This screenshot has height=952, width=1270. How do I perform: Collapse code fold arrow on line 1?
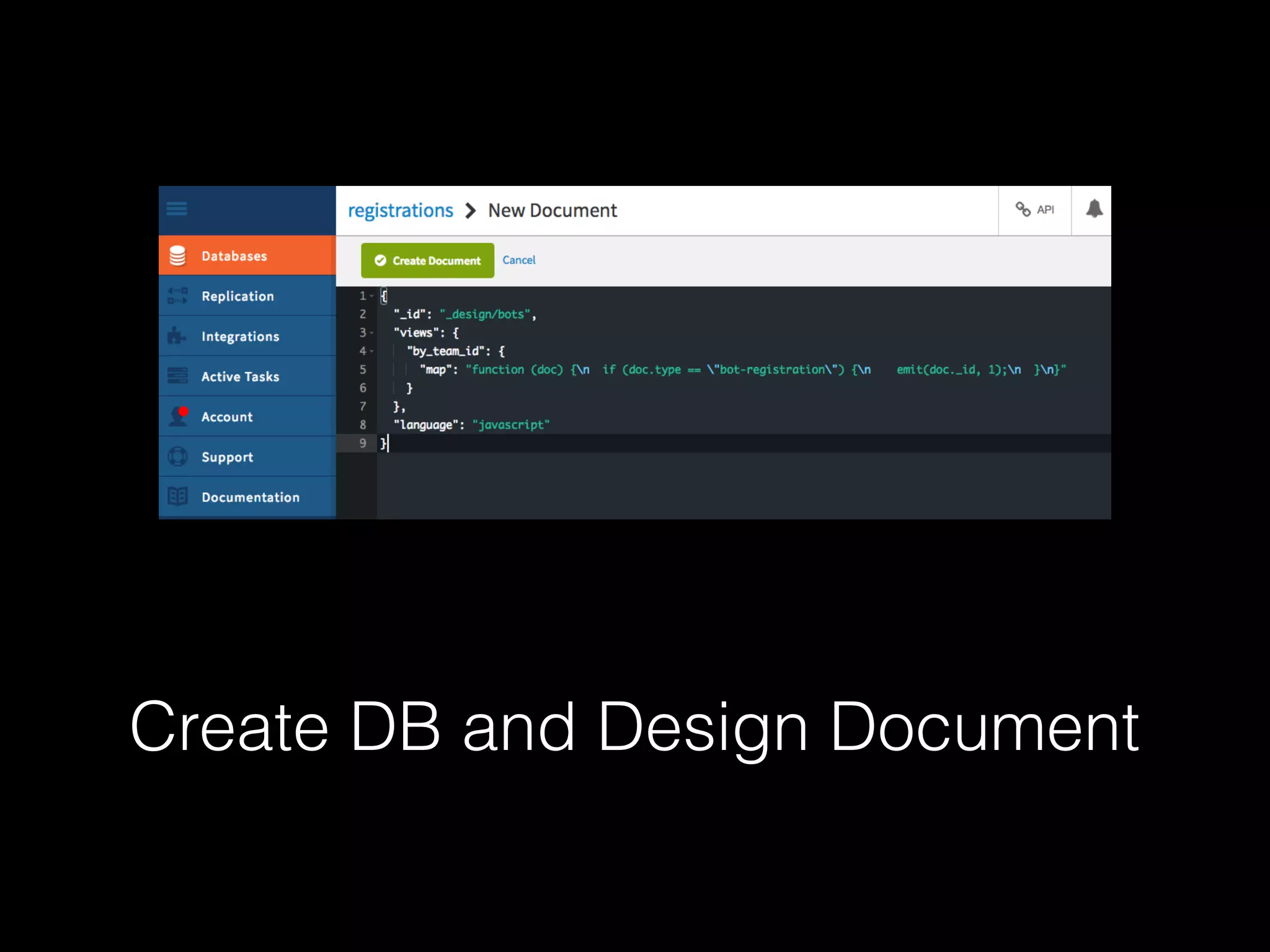372,296
